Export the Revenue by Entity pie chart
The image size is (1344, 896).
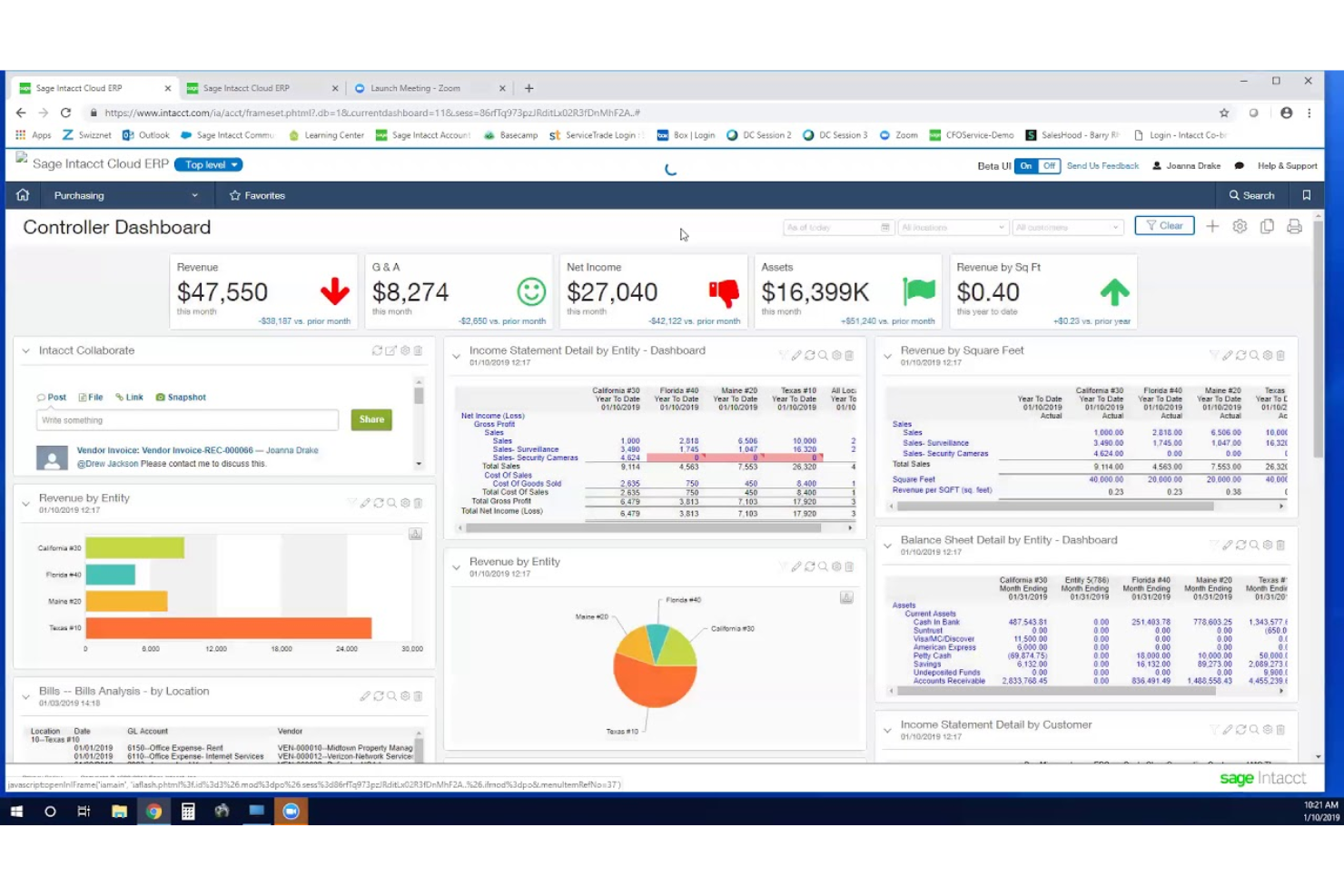click(846, 597)
